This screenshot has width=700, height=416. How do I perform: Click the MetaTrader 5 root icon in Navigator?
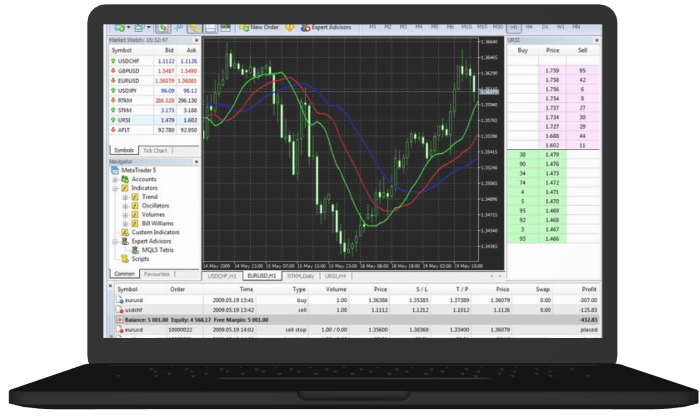pos(115,170)
